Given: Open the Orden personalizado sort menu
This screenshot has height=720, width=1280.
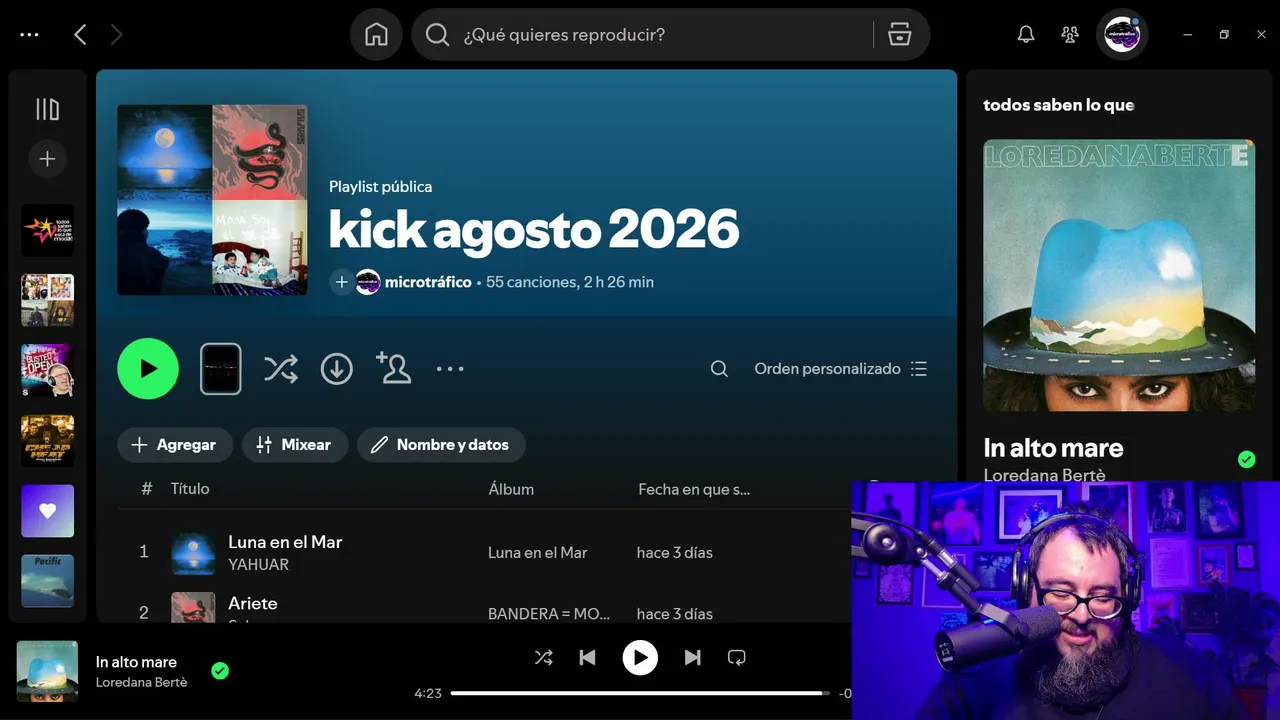Looking at the screenshot, I should click(841, 369).
